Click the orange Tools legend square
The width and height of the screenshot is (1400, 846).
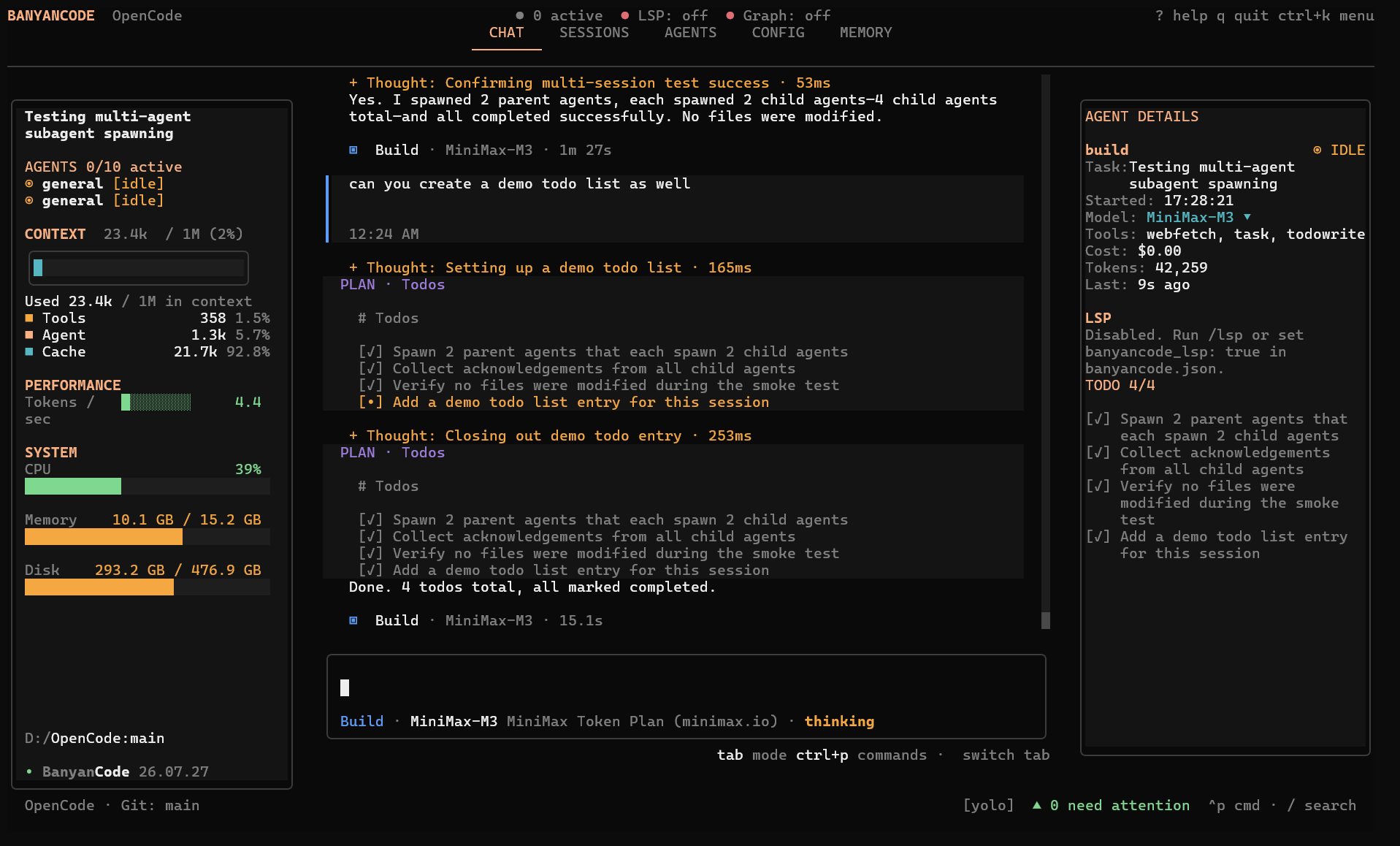pos(29,318)
